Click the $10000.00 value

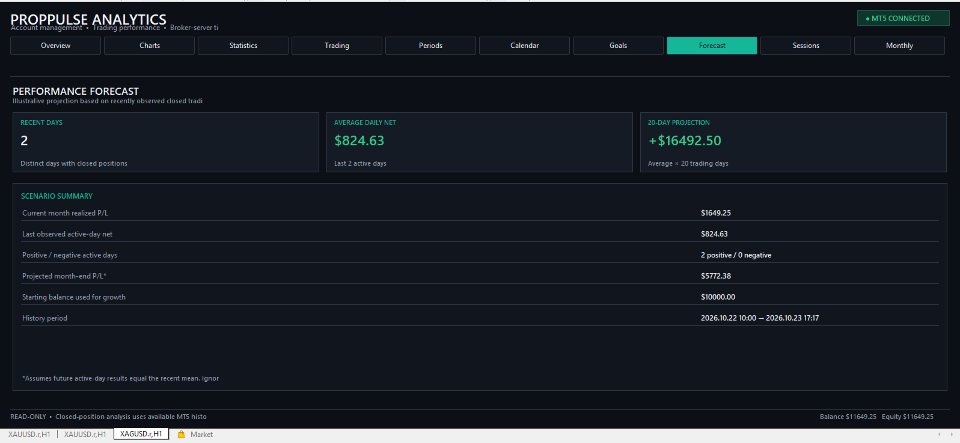718,297
